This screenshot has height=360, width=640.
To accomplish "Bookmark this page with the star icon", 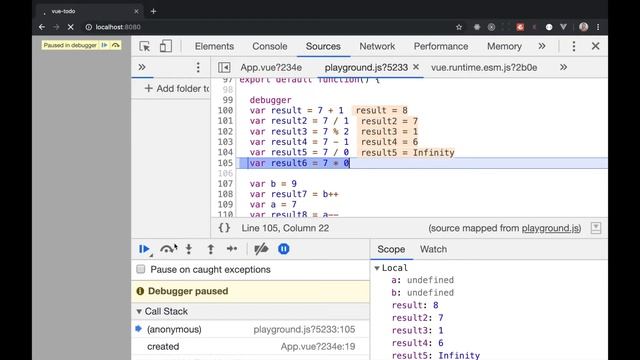I will (x=459, y=27).
